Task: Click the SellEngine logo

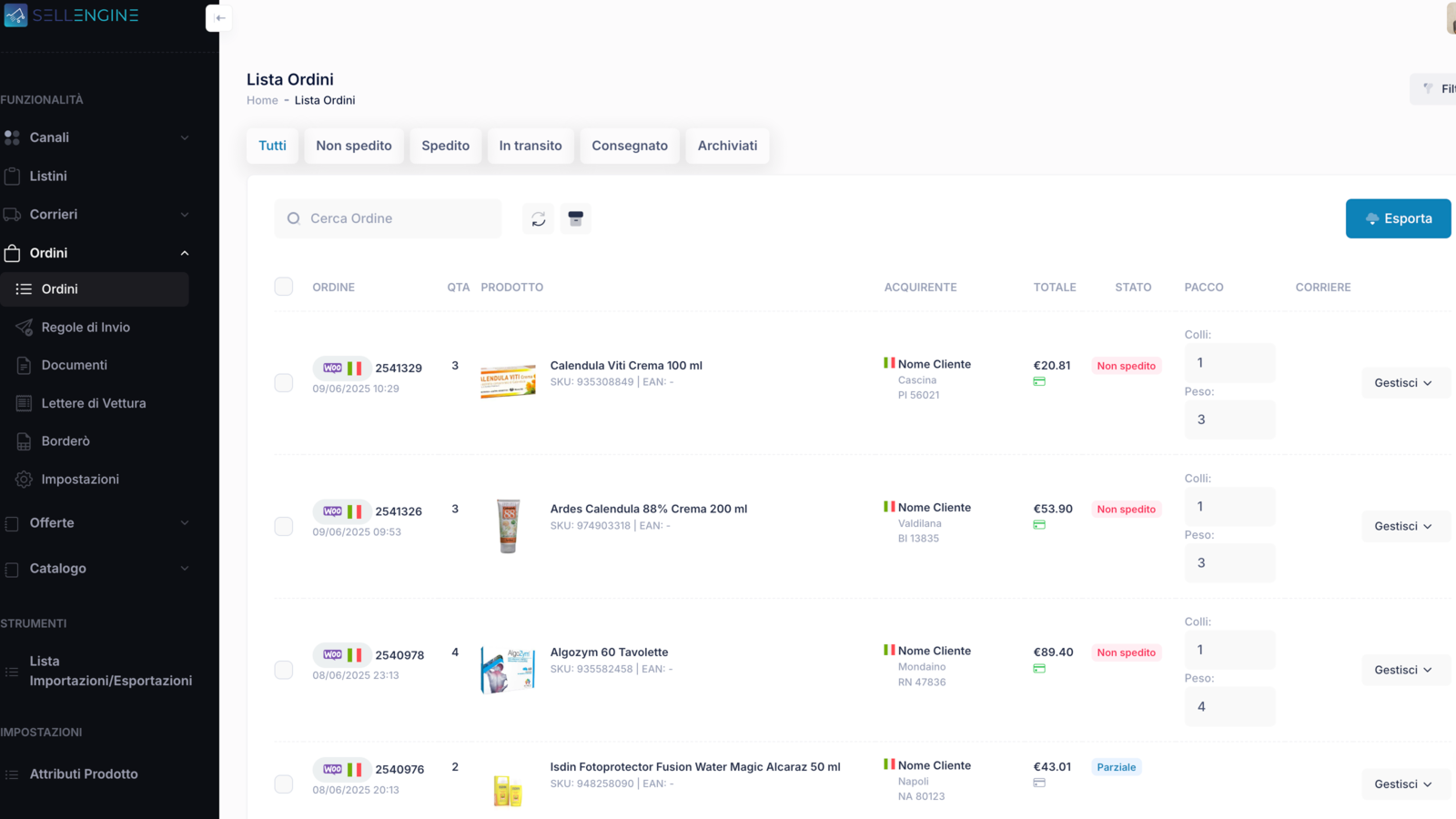Action: tap(73, 15)
